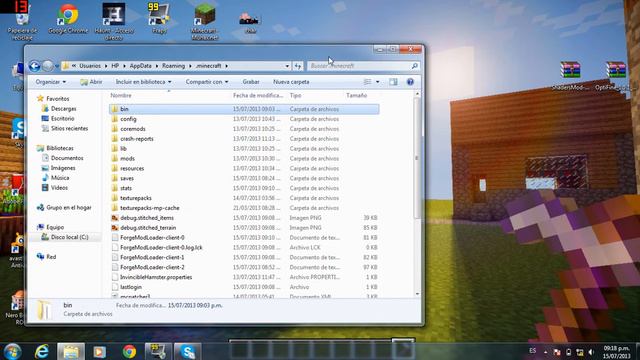The height and width of the screenshot is (360, 640).
Task: Click the Back navigation arrow in Explorer
Action: [34, 66]
